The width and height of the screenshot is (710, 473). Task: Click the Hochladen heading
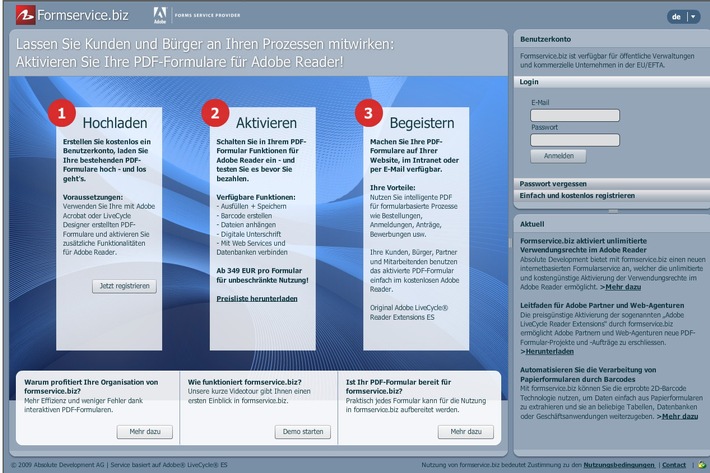point(115,123)
